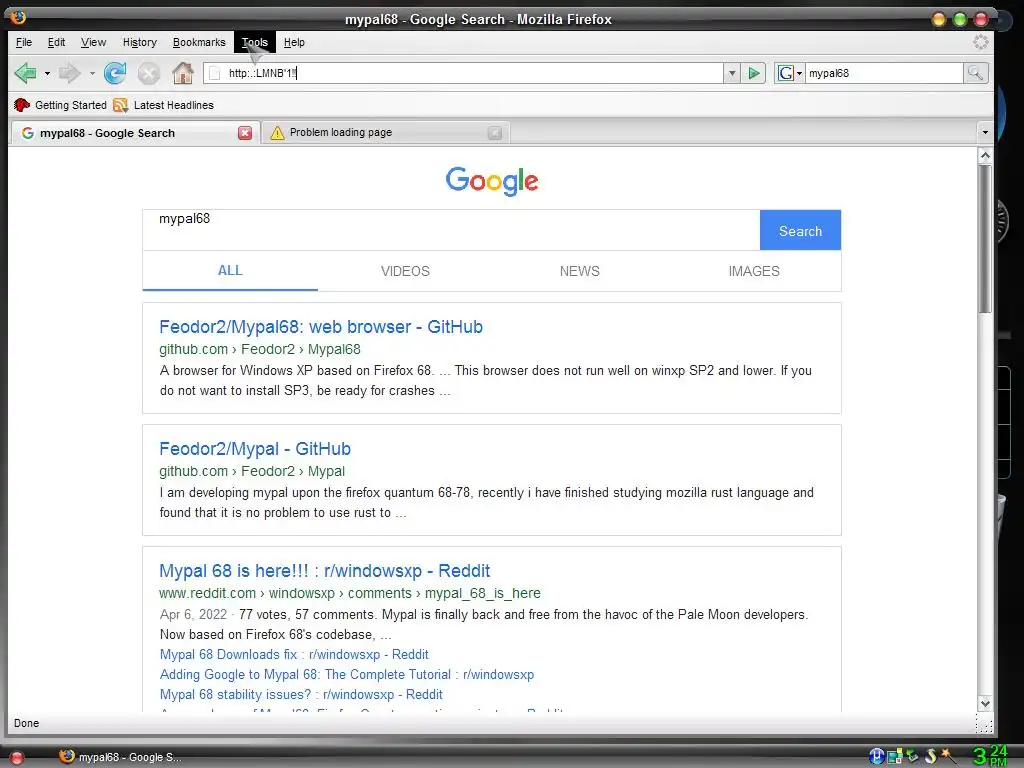This screenshot has height=768, width=1024.
Task: Open the list all tabs dropdown
Action: 985,133
